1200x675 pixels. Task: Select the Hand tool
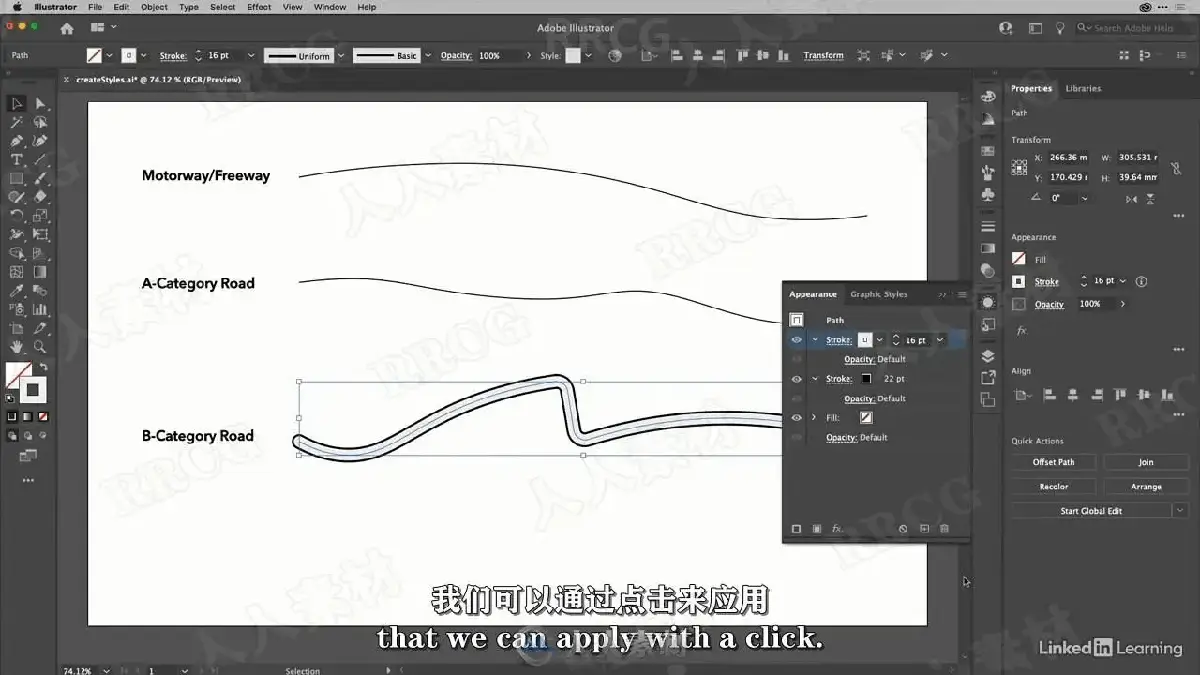[17, 347]
